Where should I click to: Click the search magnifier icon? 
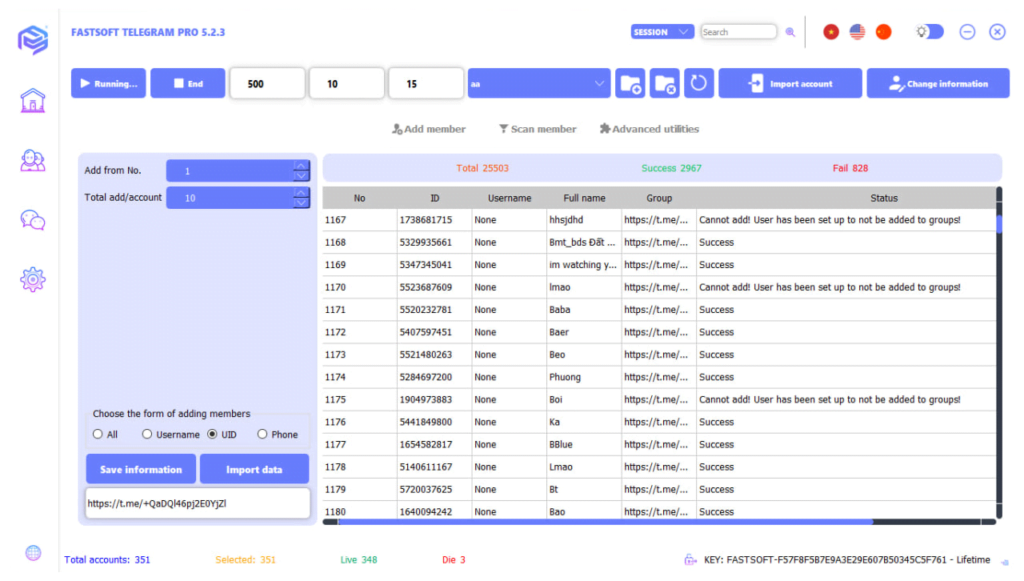tap(791, 31)
